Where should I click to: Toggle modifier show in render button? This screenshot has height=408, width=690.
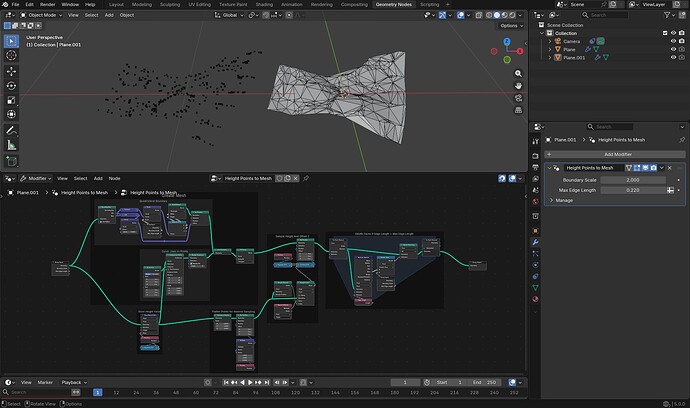pos(653,168)
